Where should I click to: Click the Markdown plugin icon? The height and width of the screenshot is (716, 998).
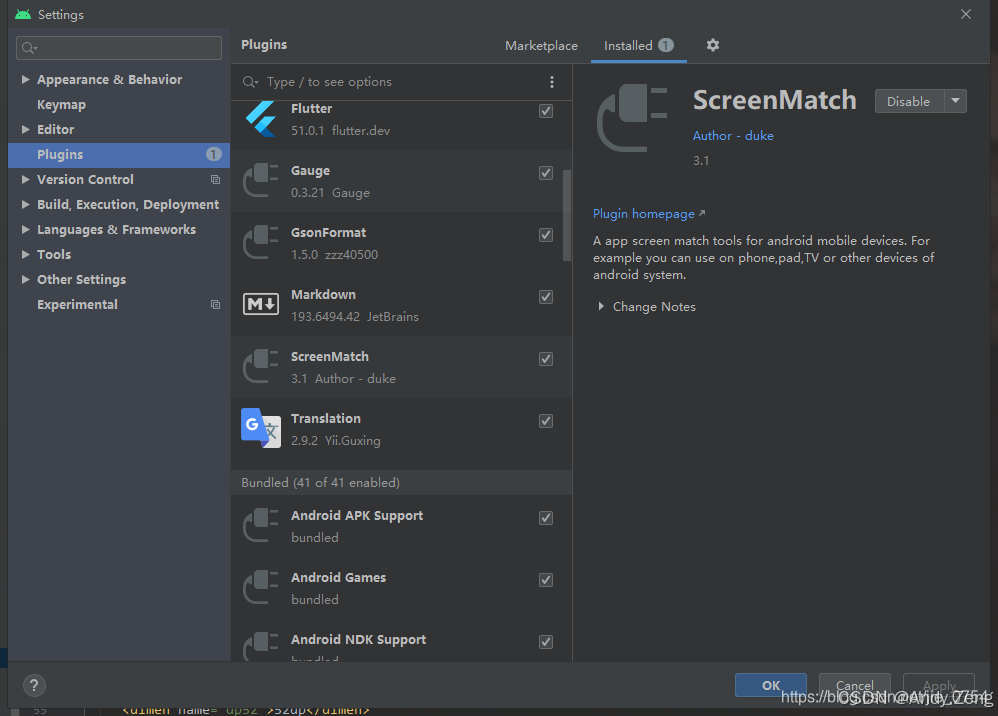260,304
